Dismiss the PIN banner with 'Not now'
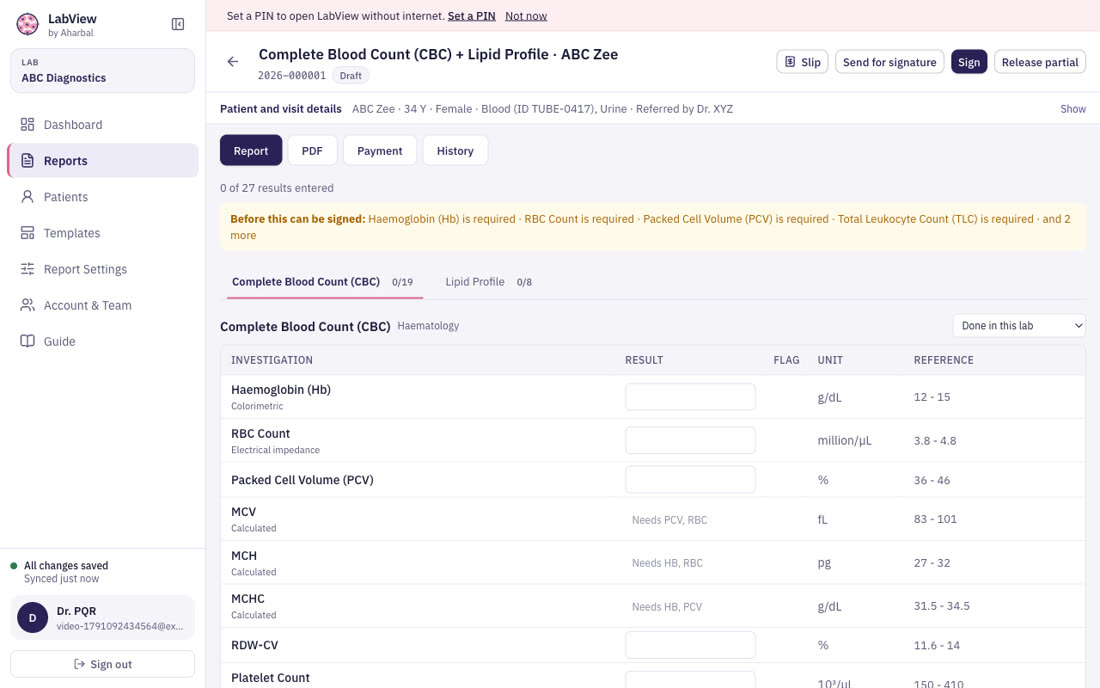This screenshot has width=1100, height=688. pyautogui.click(x=526, y=15)
